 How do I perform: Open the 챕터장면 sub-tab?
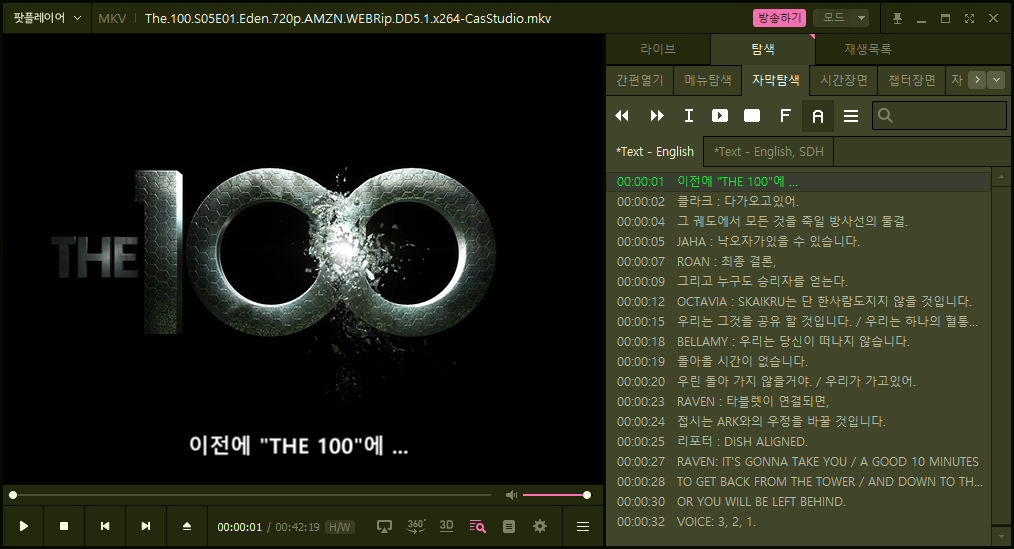(911, 80)
